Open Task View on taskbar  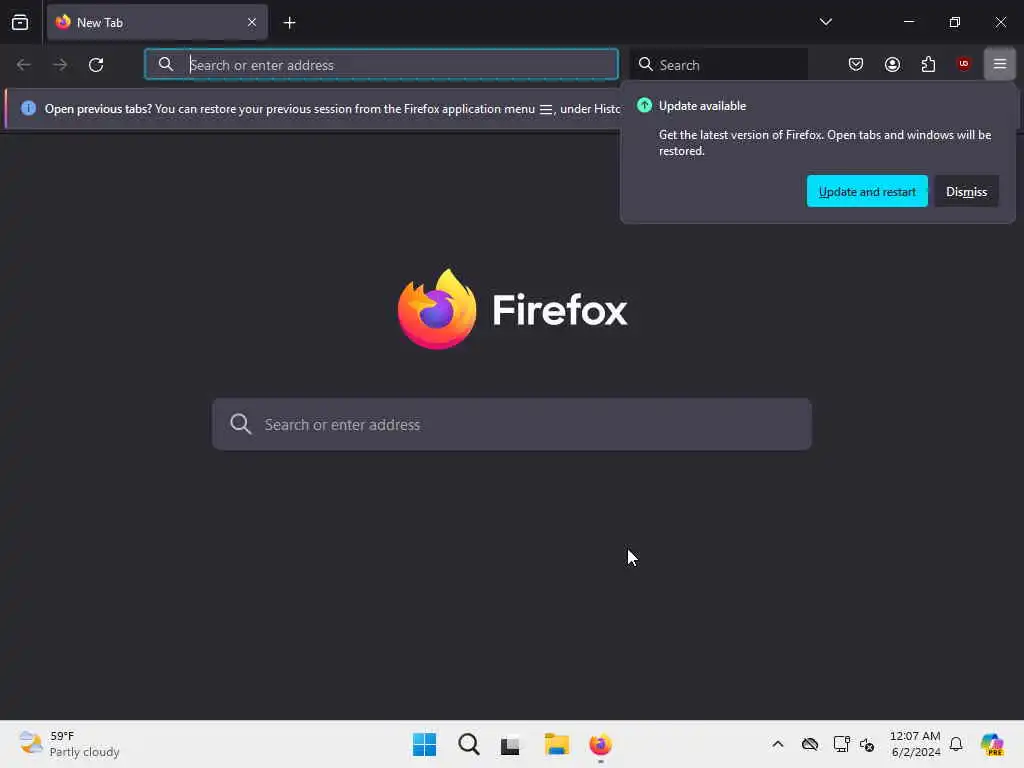coord(510,744)
